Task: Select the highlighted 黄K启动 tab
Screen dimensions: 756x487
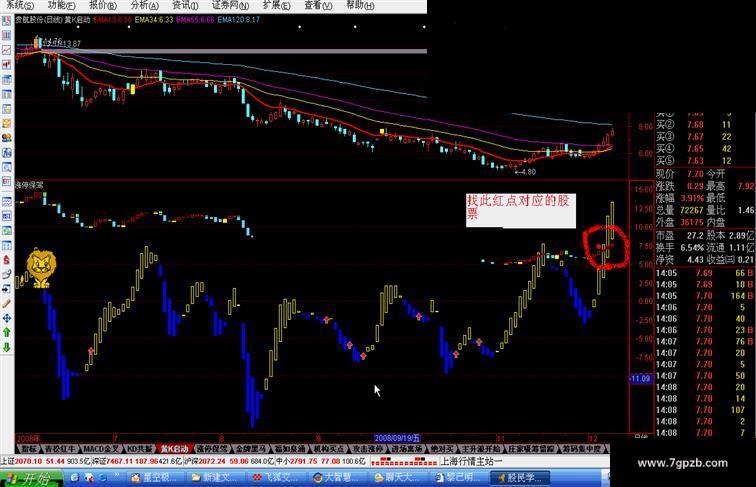Action: click(x=175, y=449)
